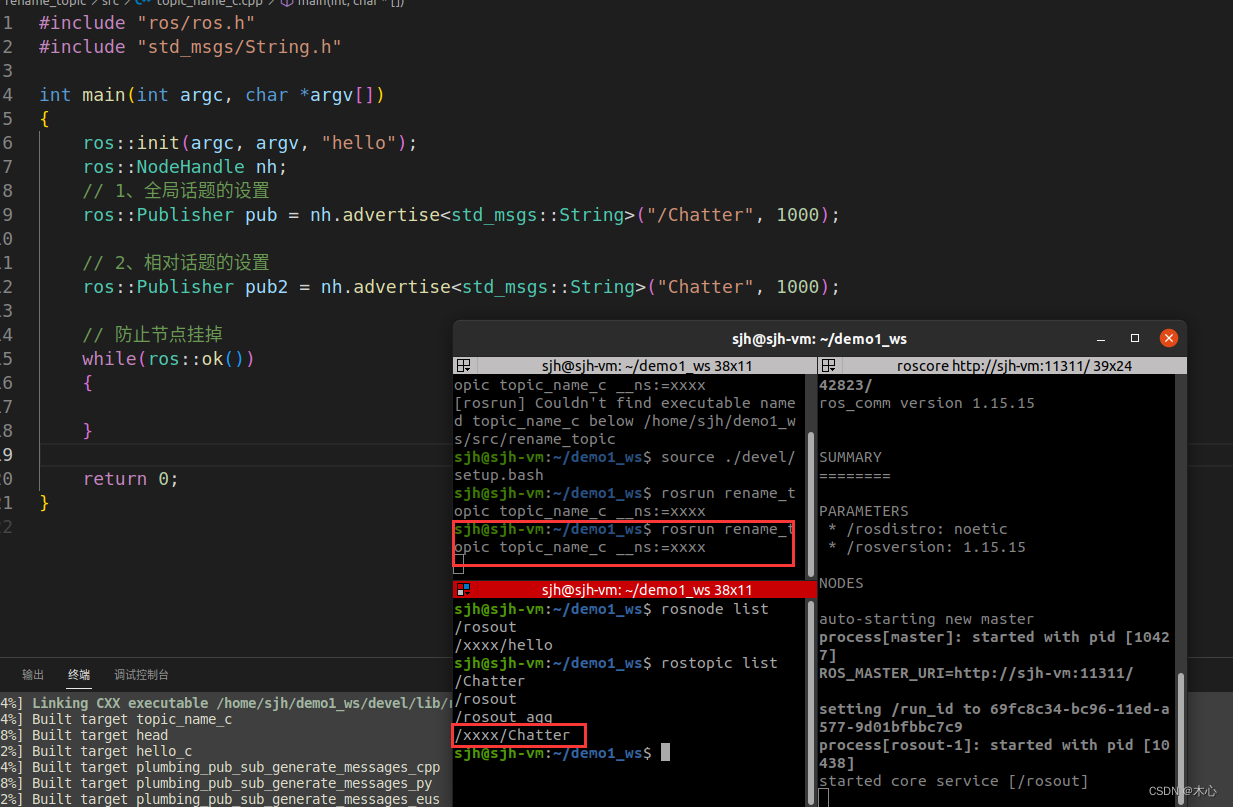Open grouping menu icon of top-left terminal pane
Screen dimensions: 1233x807
463,366
